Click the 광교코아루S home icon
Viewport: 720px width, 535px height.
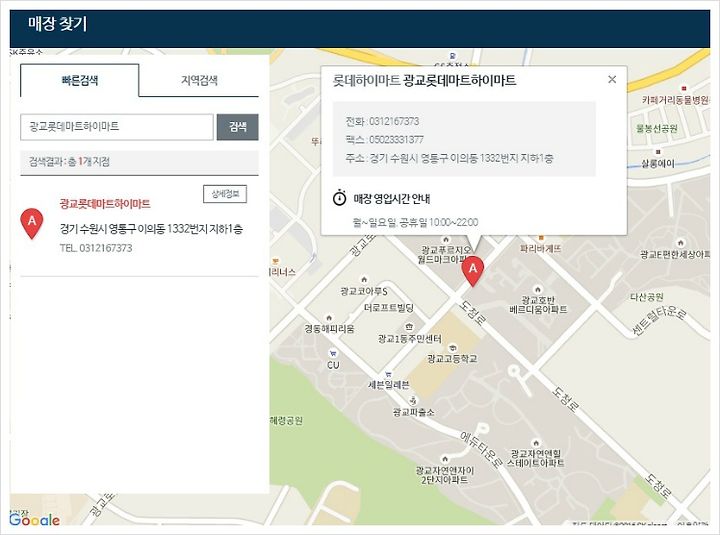pyautogui.click(x=364, y=280)
